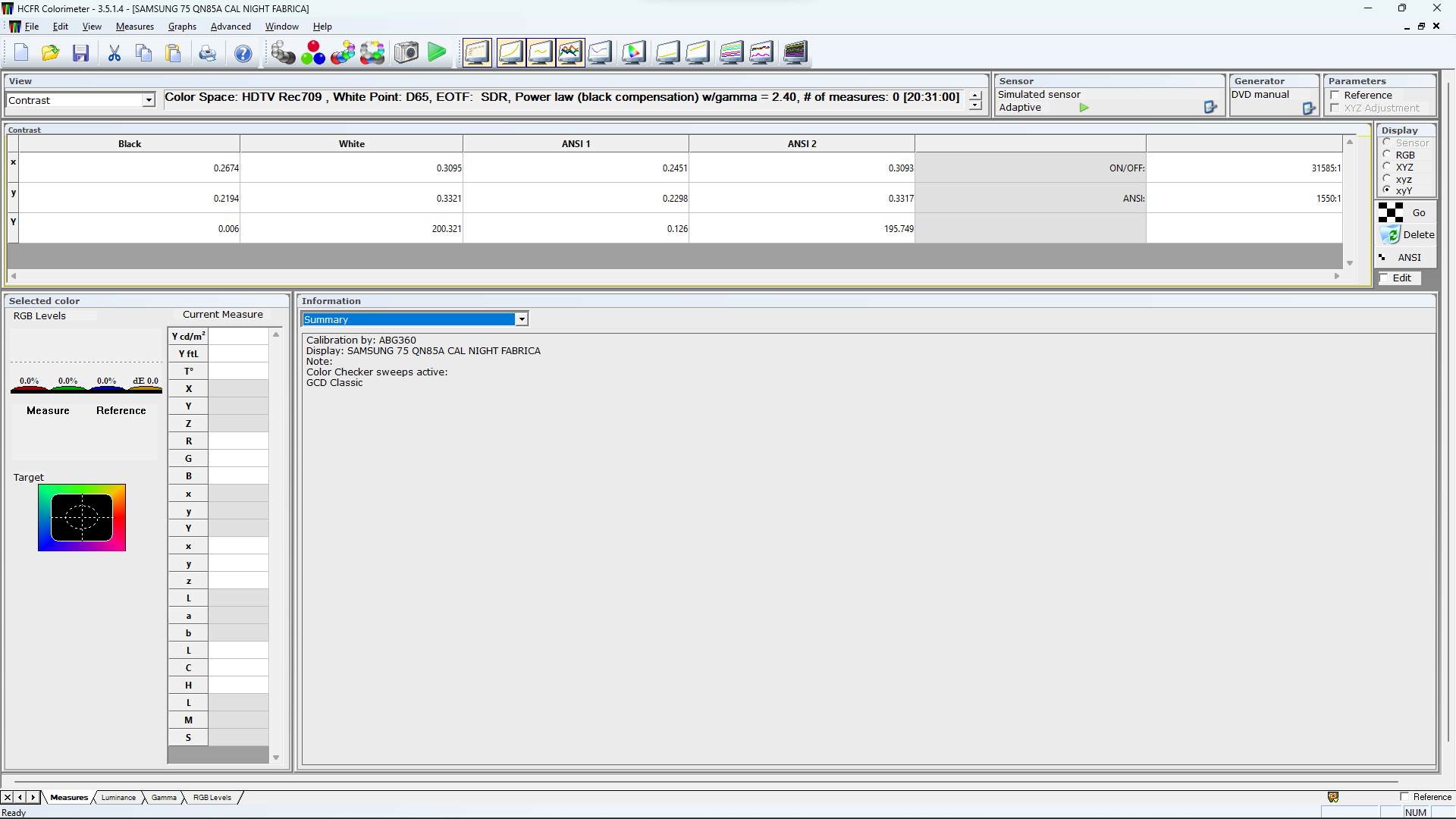1456x819 pixels.
Task: Click the save floppy disk icon
Action: click(x=81, y=53)
